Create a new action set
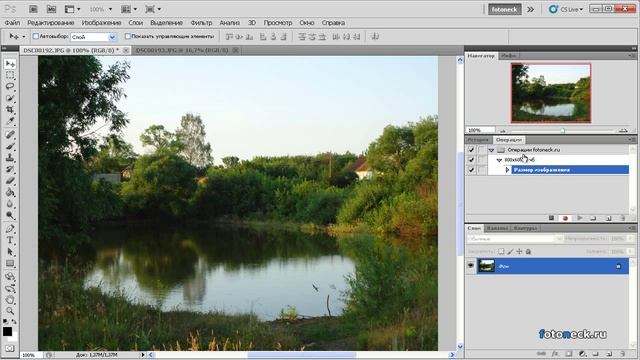 click(x=593, y=218)
